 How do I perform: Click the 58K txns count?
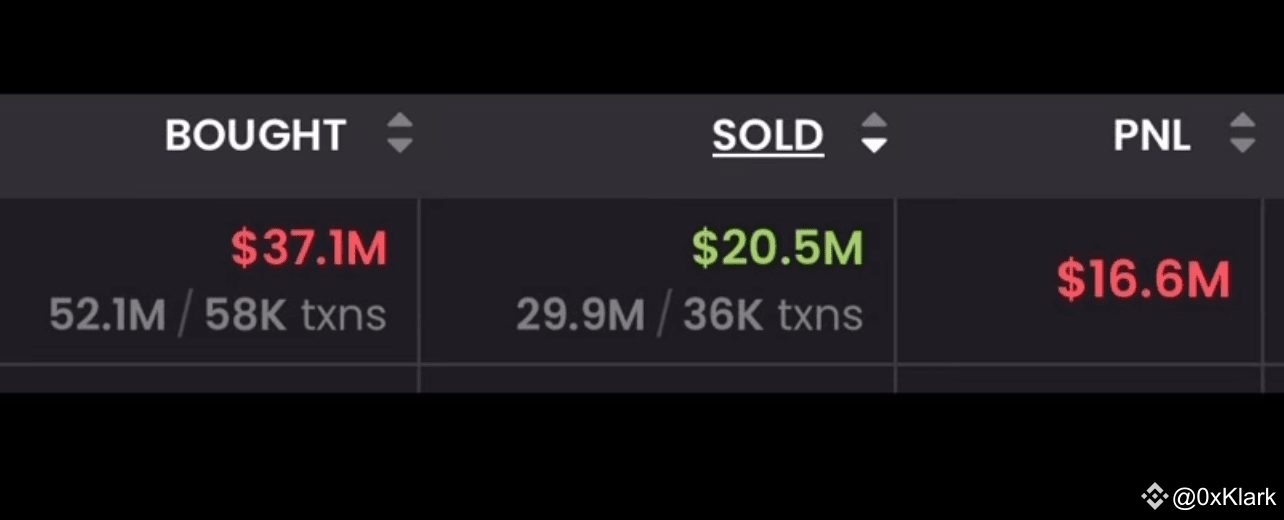[x=296, y=316]
